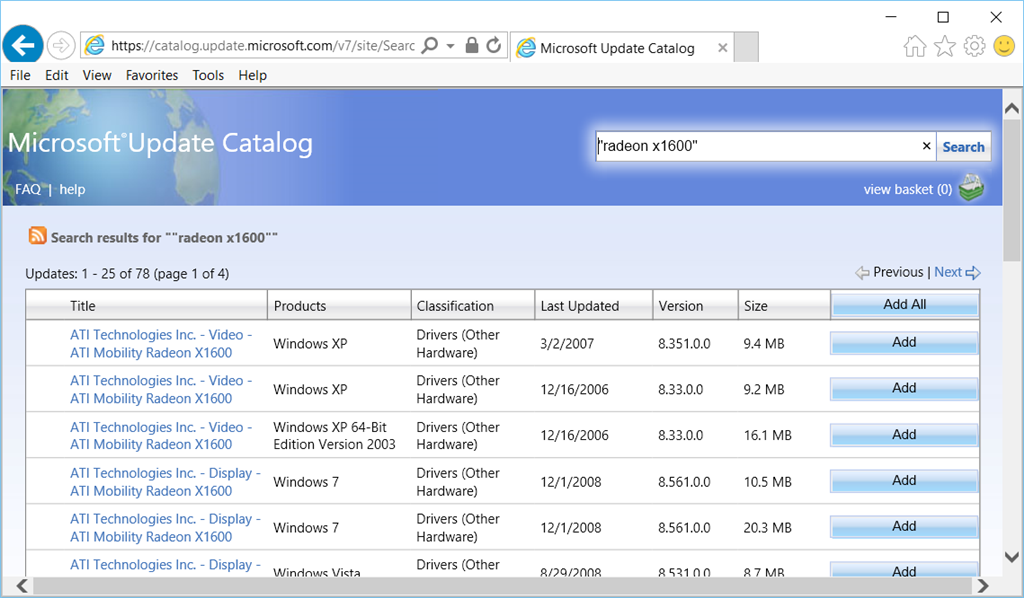
Task: Click the horizontal scroll left arrow
Action: tap(22, 586)
